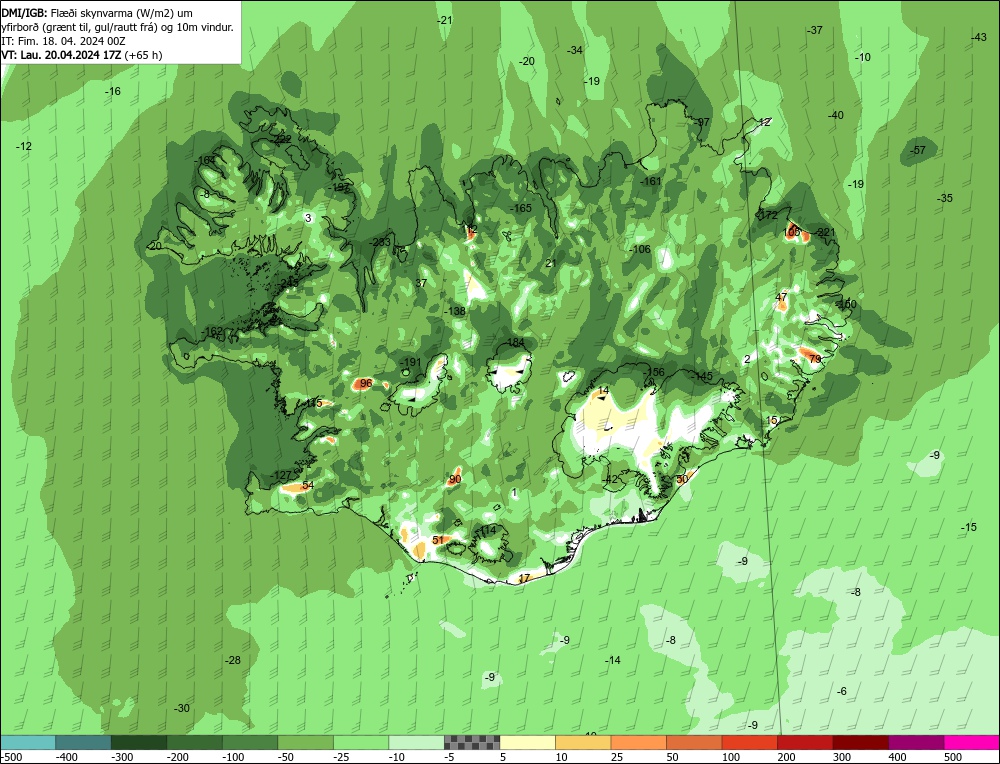Click the '-35' ocean value on the east side
1000x764 pixels.
tap(945, 198)
